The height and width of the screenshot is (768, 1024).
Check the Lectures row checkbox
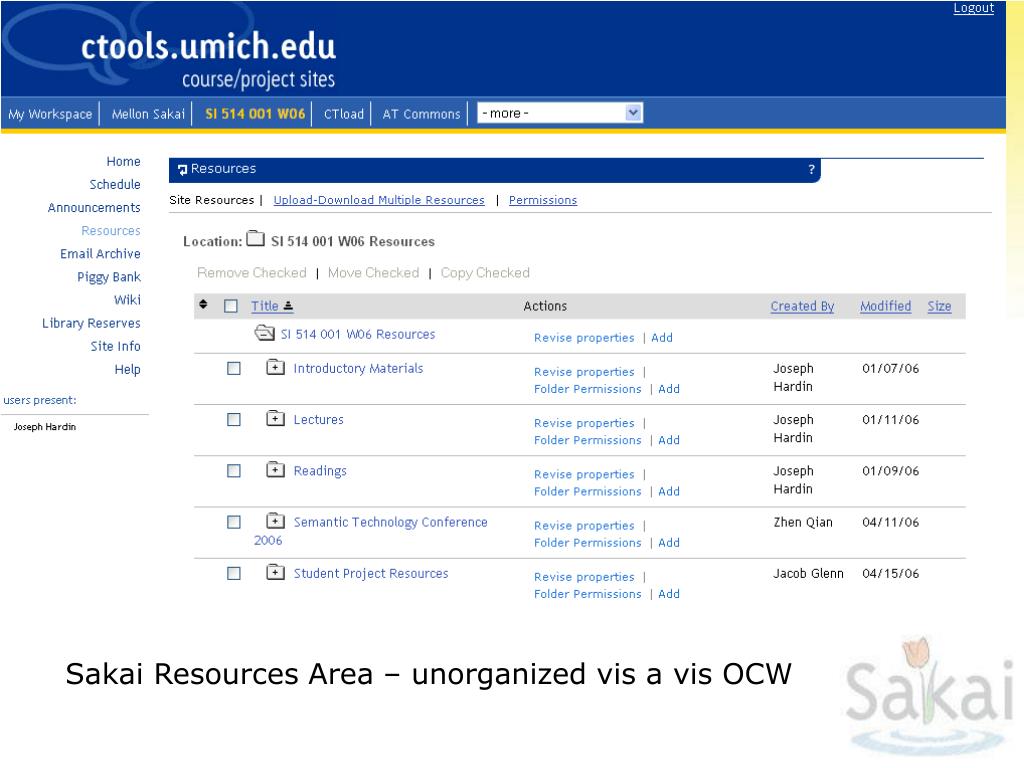(x=234, y=419)
